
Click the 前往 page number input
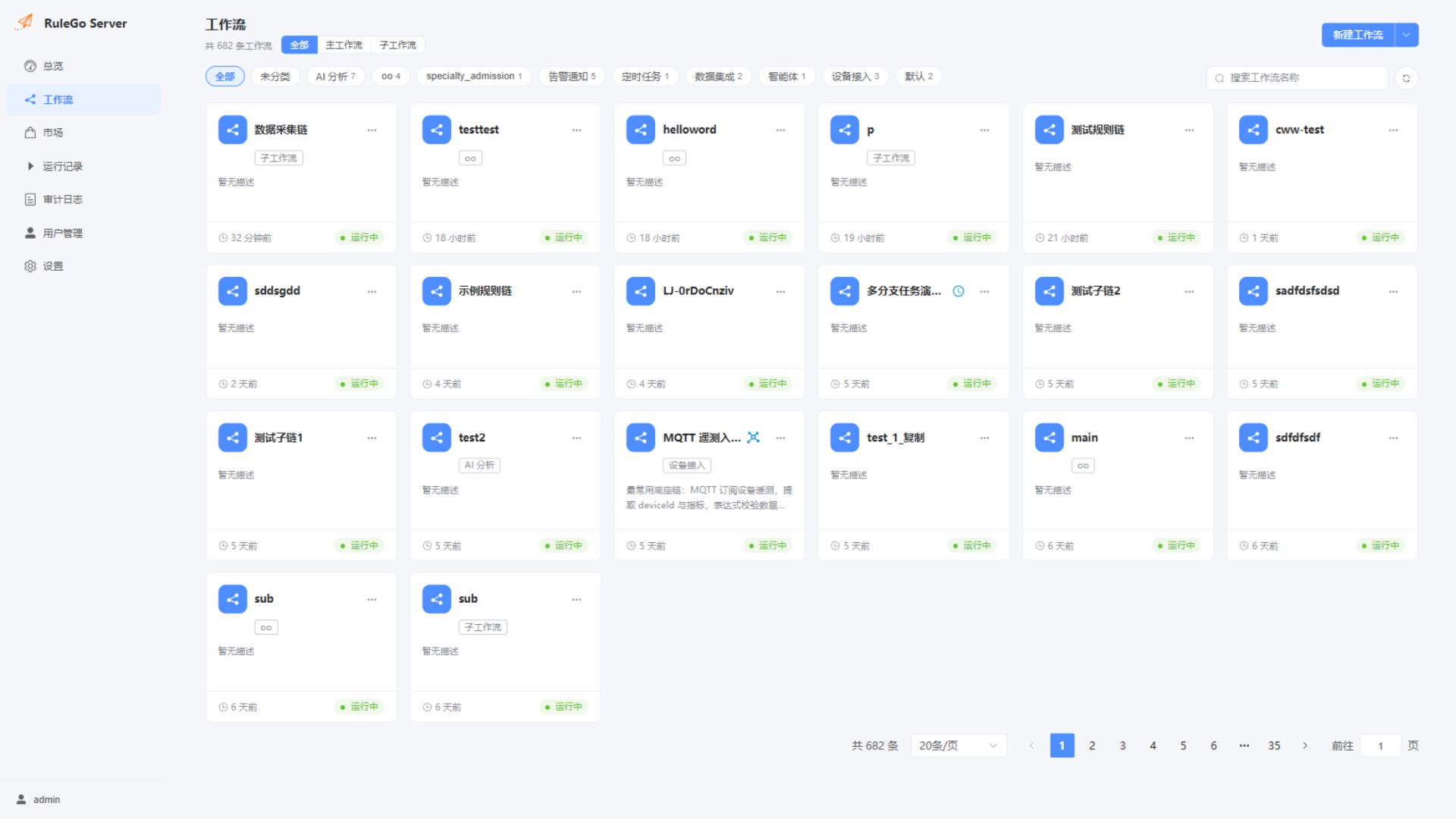[x=1380, y=746]
